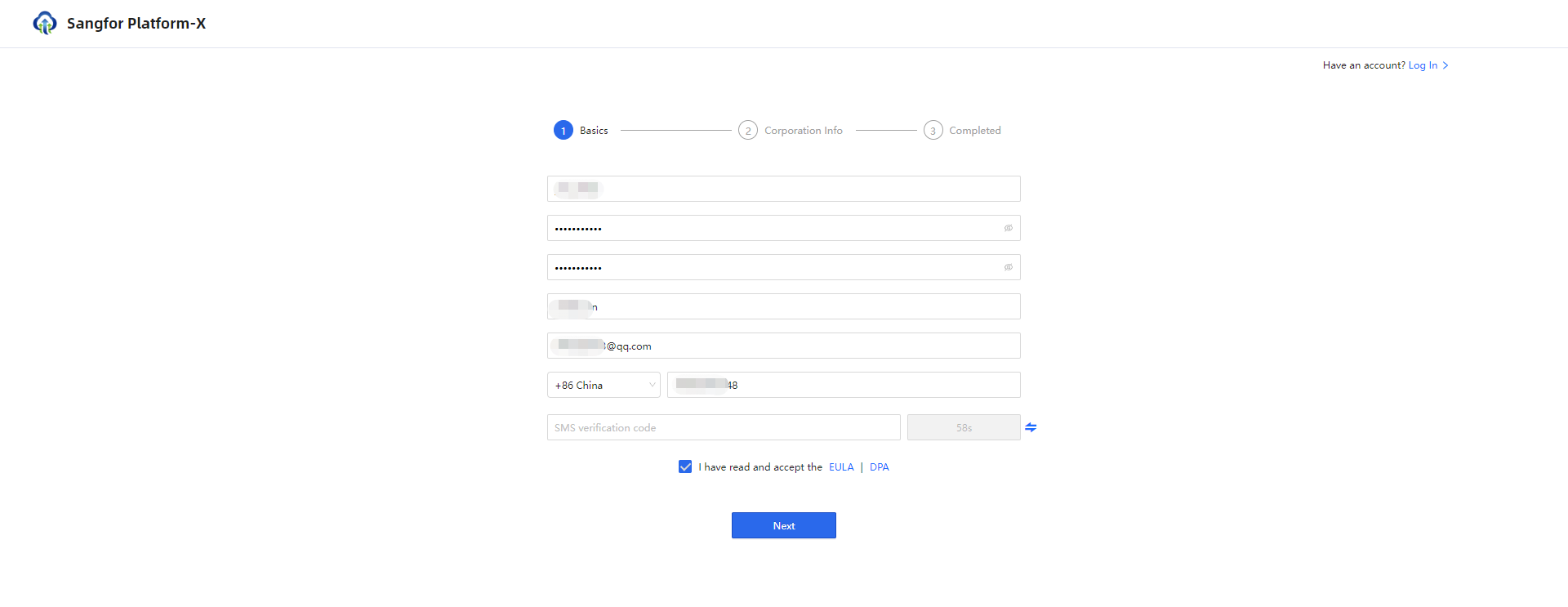1568x607 pixels.
Task: Select the Completed step label
Action: tap(975, 131)
